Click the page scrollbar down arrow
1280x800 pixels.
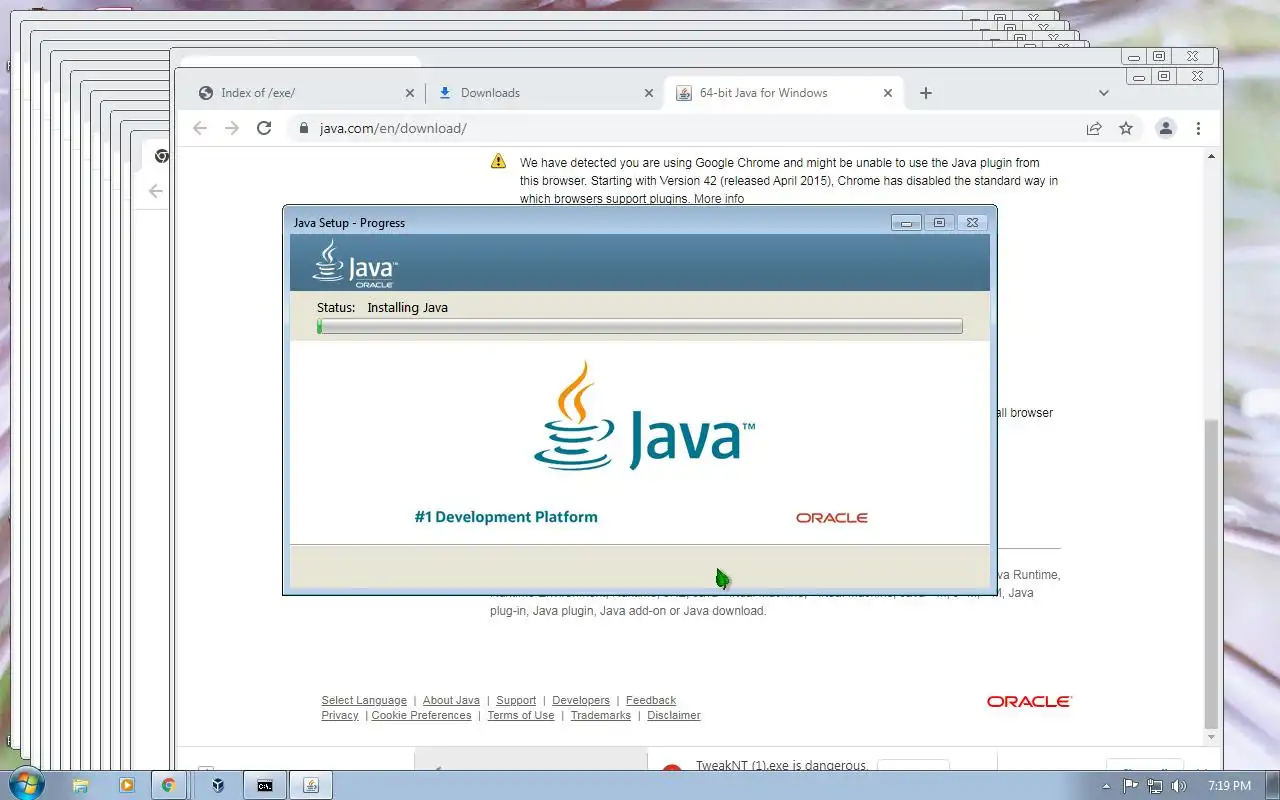(x=1212, y=737)
